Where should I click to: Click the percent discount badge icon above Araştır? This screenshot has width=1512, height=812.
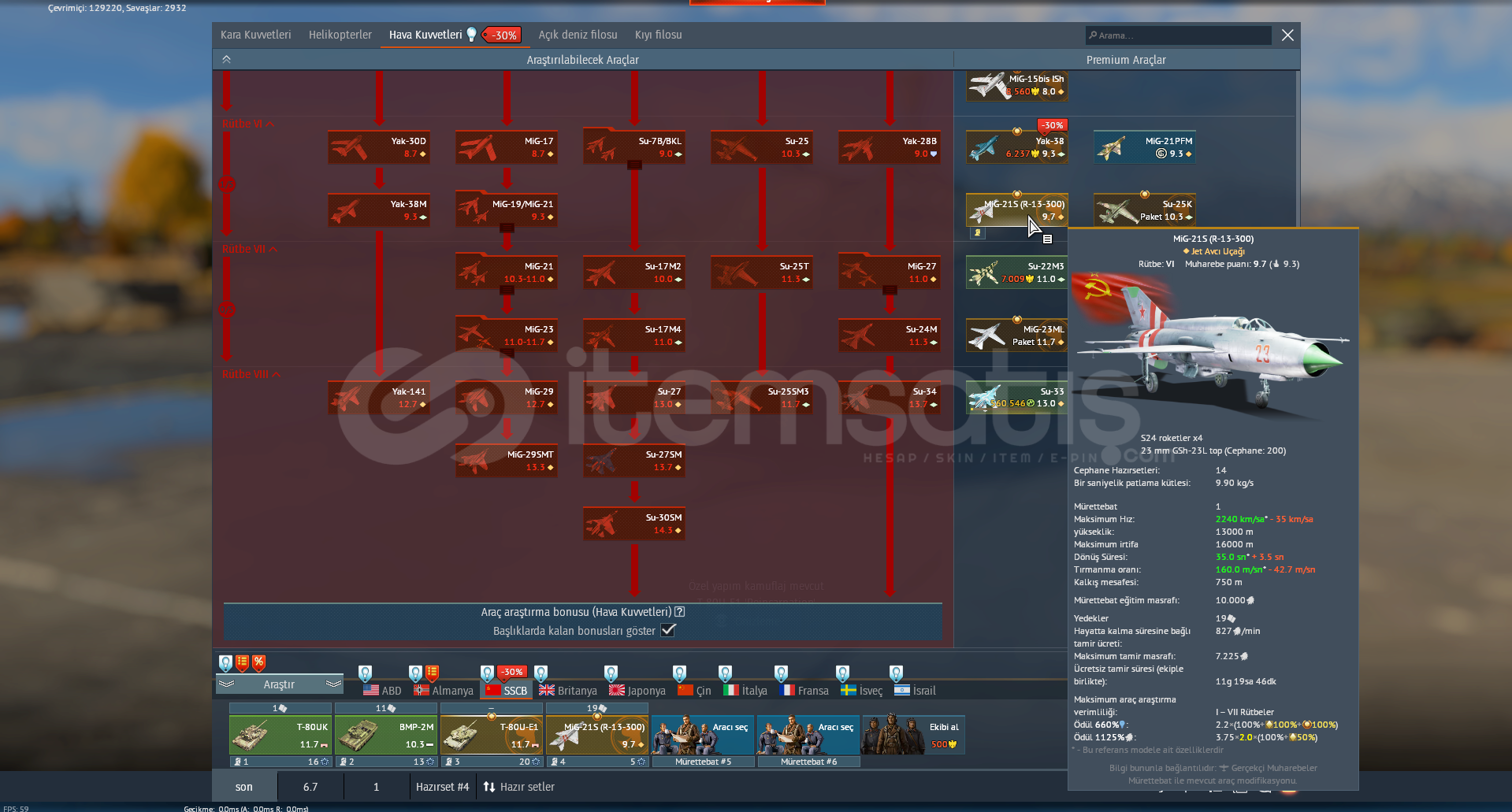pyautogui.click(x=258, y=663)
